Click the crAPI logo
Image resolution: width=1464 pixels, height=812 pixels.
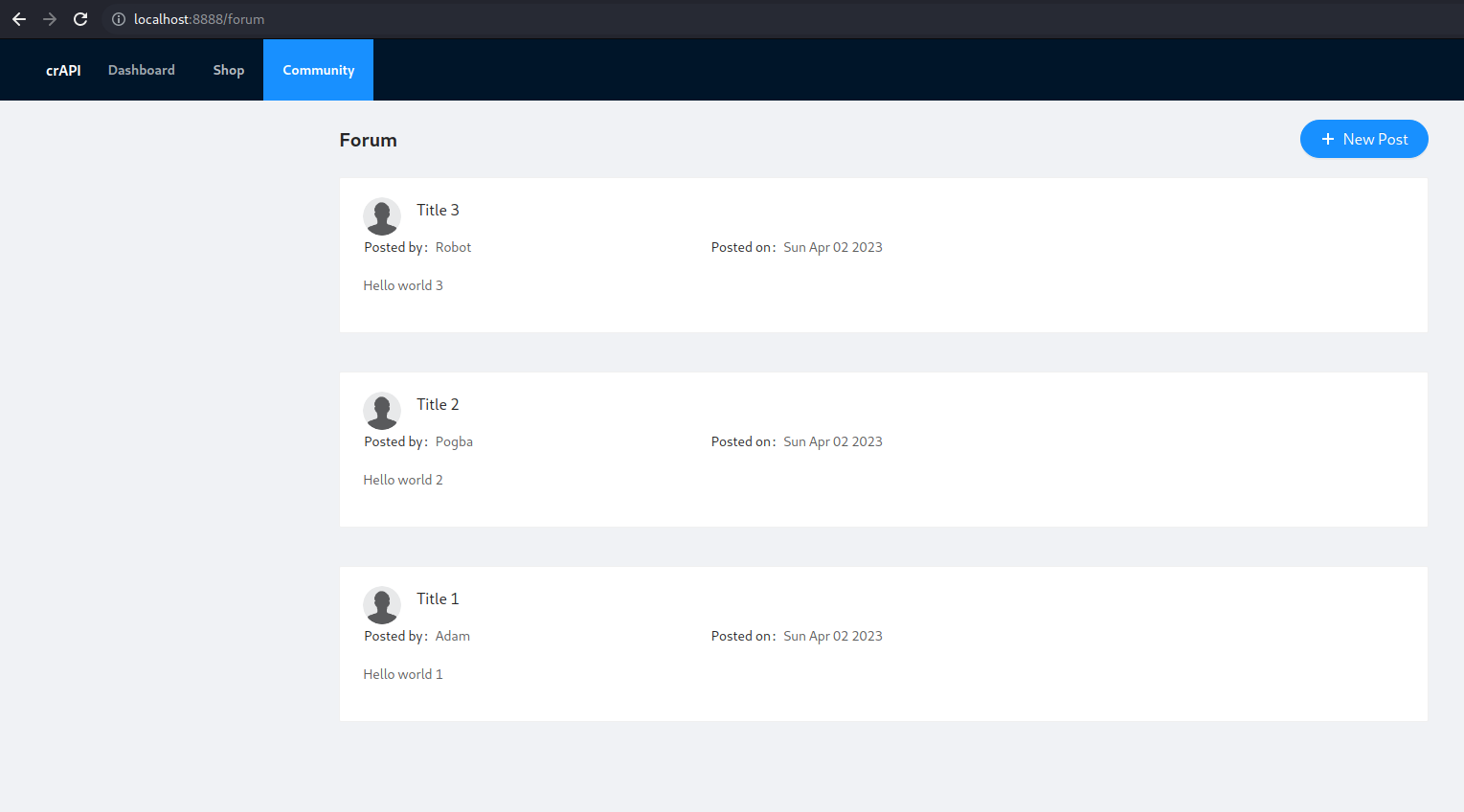pos(63,70)
